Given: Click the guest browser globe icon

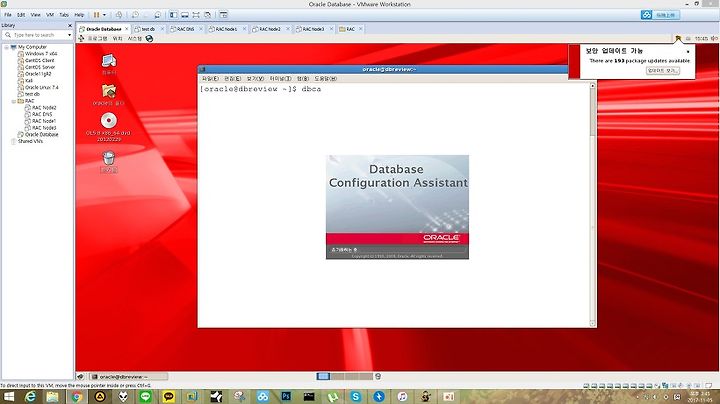Looking at the screenshot, I should tap(149, 39).
